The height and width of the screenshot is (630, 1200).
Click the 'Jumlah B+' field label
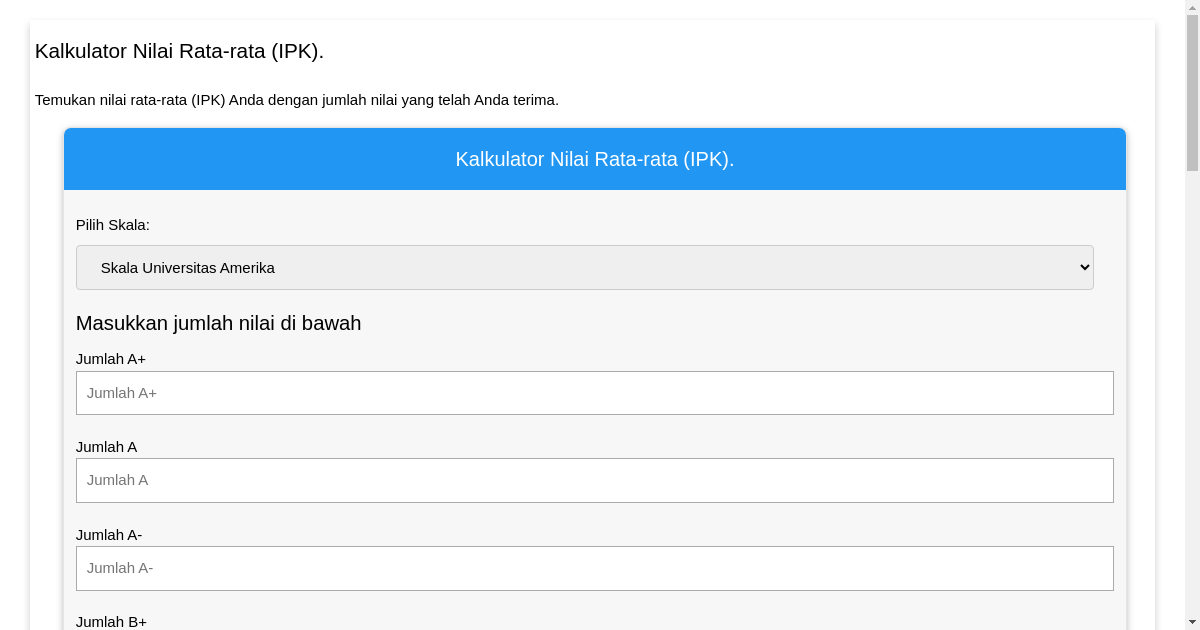(x=111, y=621)
